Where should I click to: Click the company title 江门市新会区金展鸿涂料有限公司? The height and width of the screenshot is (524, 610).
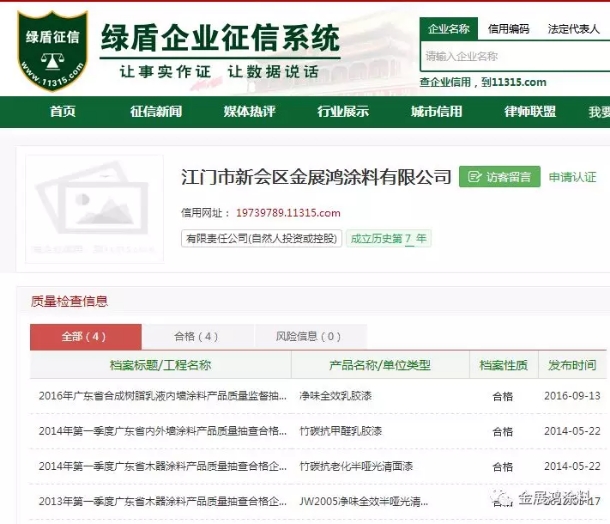coord(316,177)
